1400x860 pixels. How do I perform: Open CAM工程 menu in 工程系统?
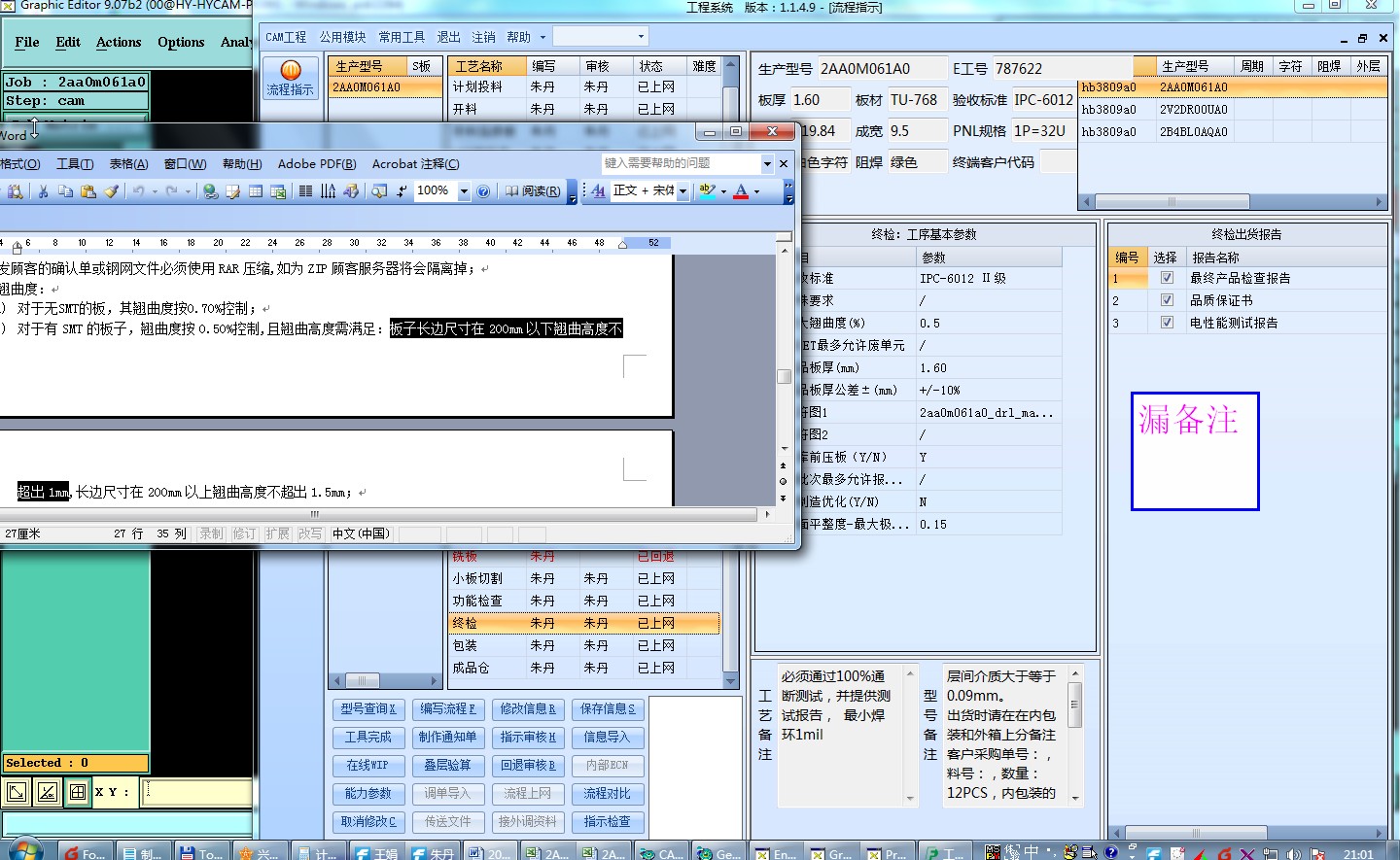click(x=286, y=37)
